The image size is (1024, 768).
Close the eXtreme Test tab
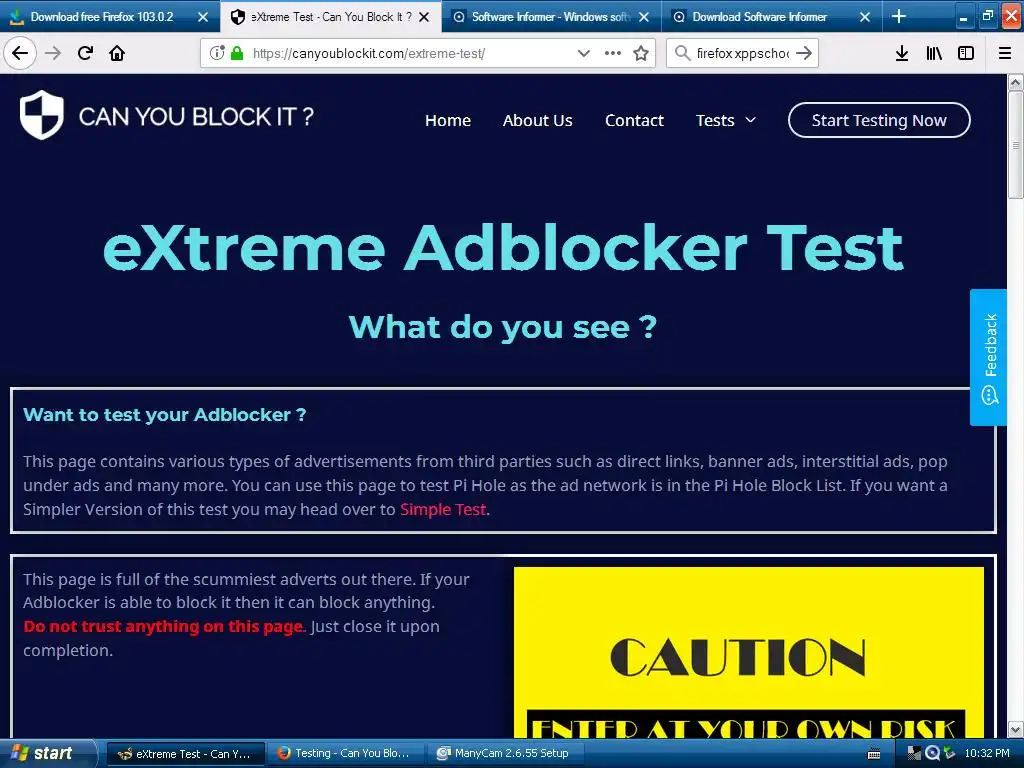[x=424, y=17]
